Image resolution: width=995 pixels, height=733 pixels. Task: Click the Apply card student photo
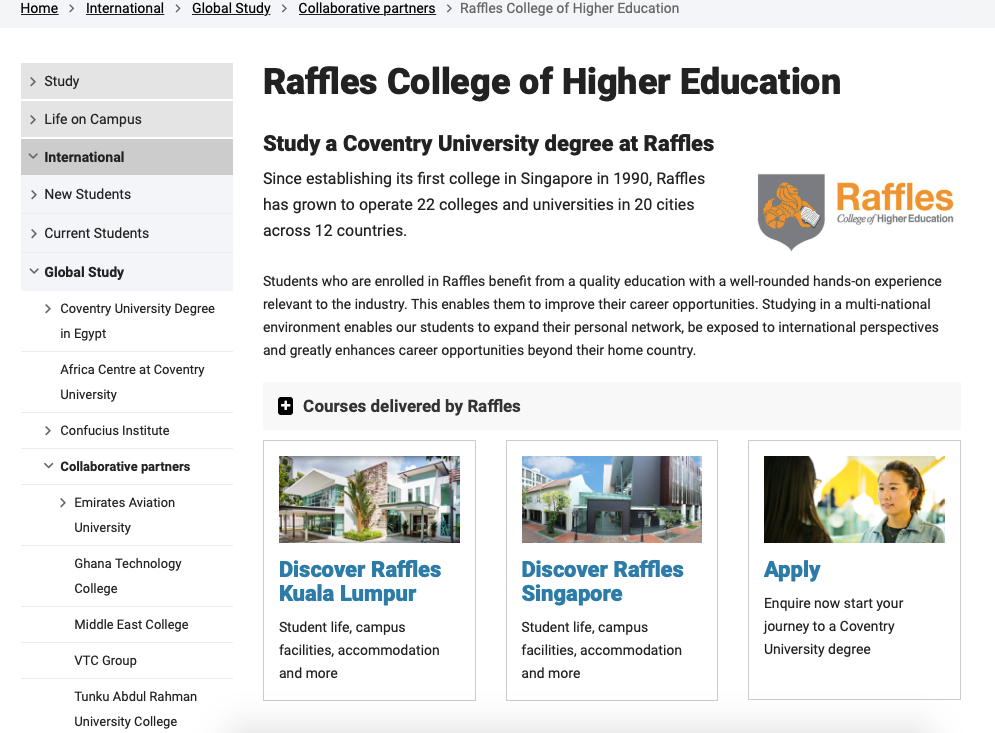(x=854, y=499)
